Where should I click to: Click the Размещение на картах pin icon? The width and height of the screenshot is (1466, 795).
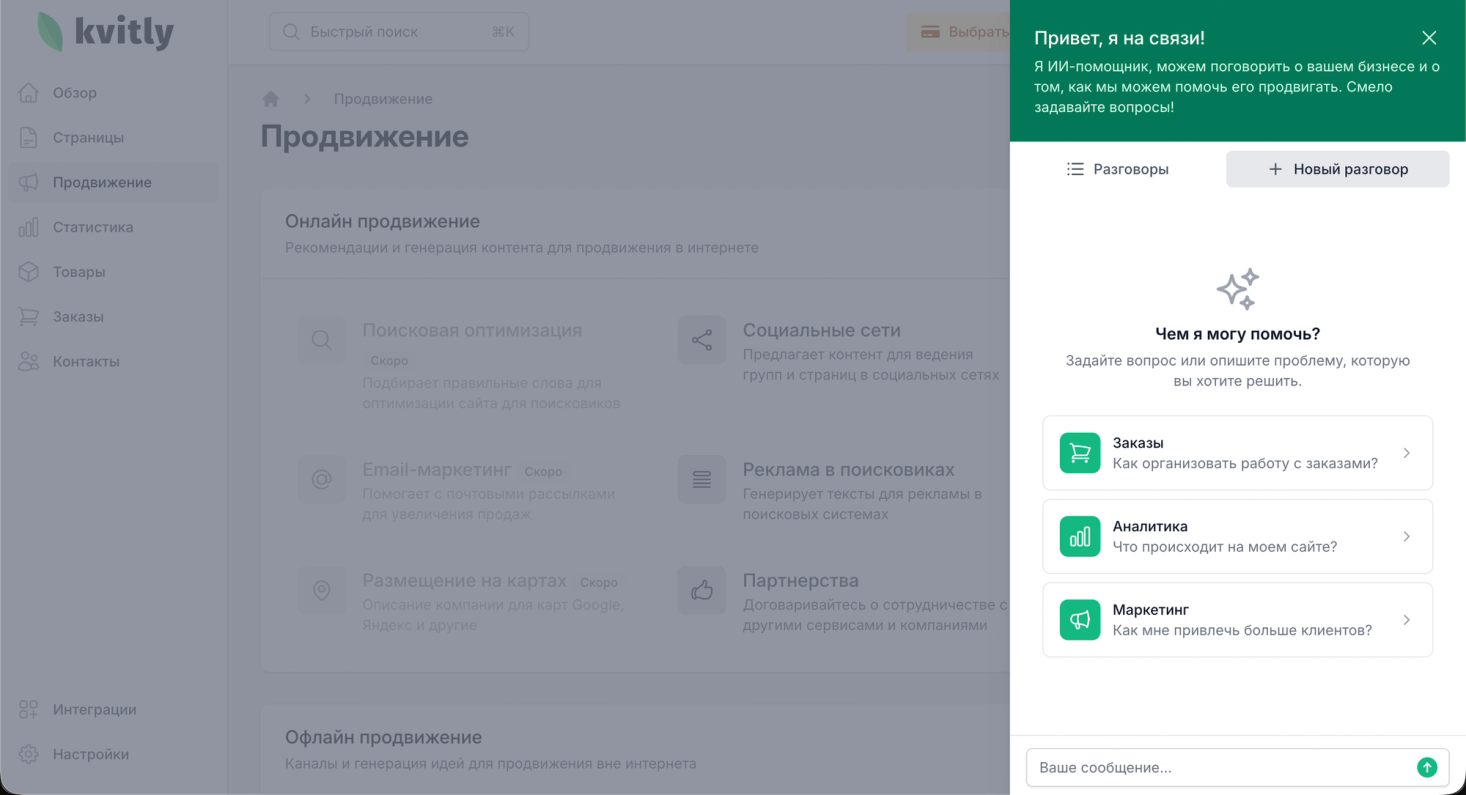click(322, 591)
